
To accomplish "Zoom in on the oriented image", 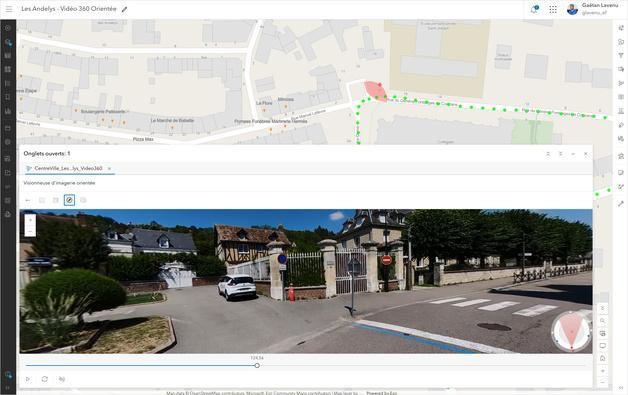I will pos(30,220).
